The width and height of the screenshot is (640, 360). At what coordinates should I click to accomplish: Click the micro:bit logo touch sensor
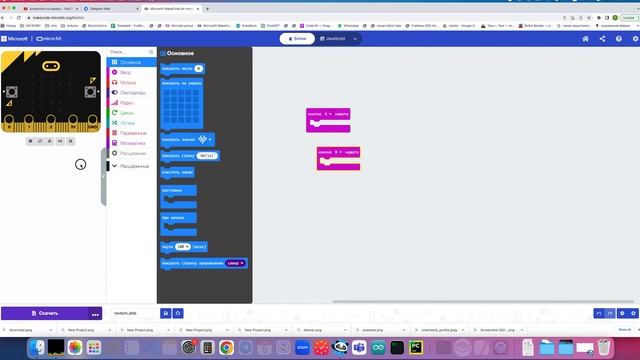click(51, 66)
